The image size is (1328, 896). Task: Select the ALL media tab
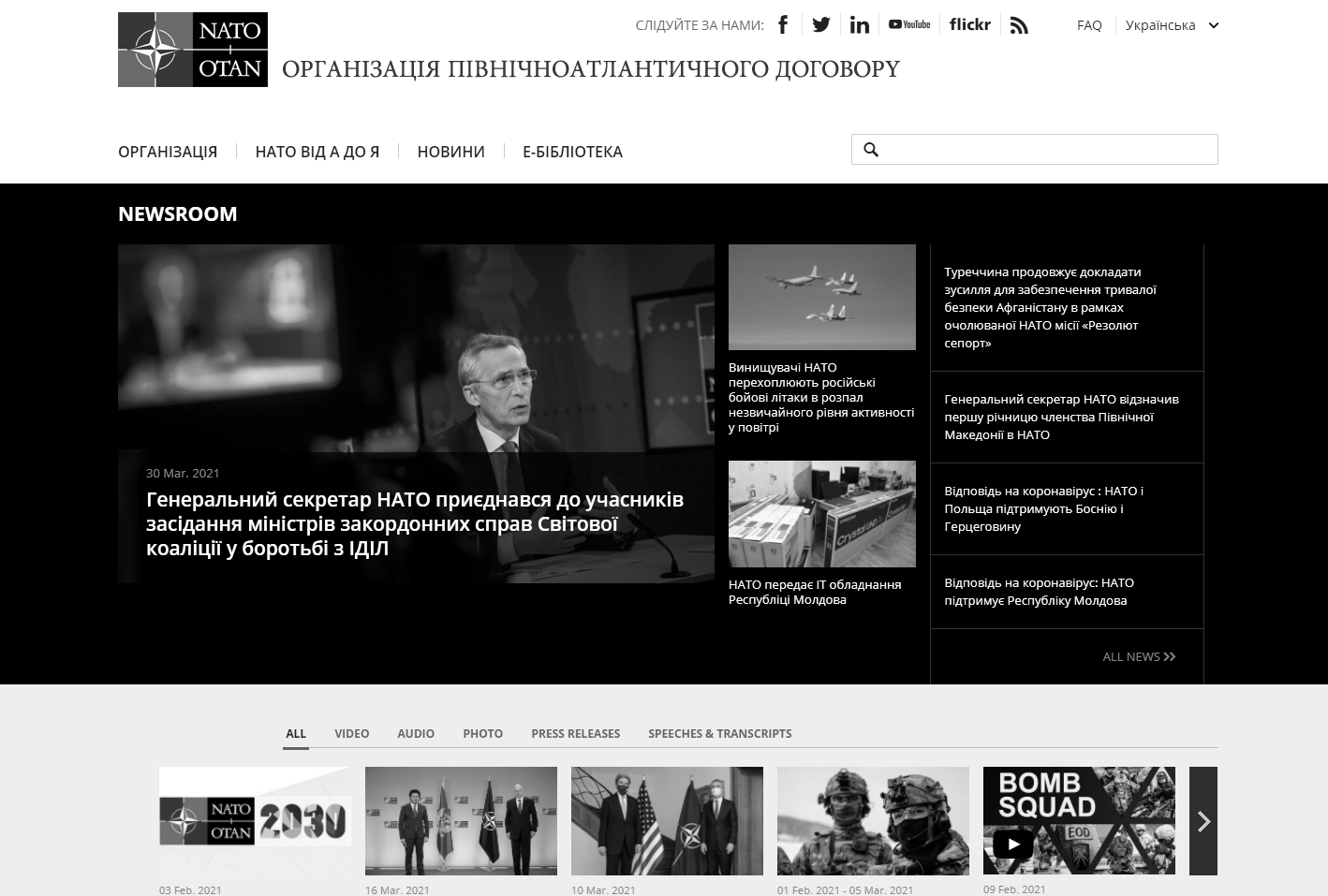(296, 734)
